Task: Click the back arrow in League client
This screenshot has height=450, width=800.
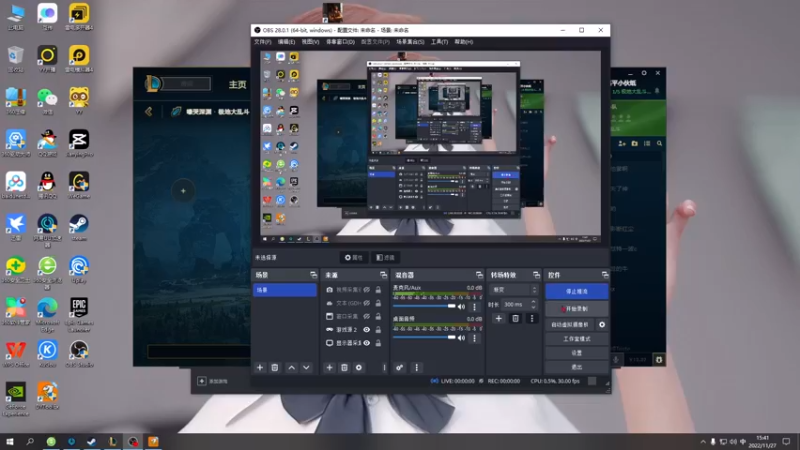Action: (148, 111)
